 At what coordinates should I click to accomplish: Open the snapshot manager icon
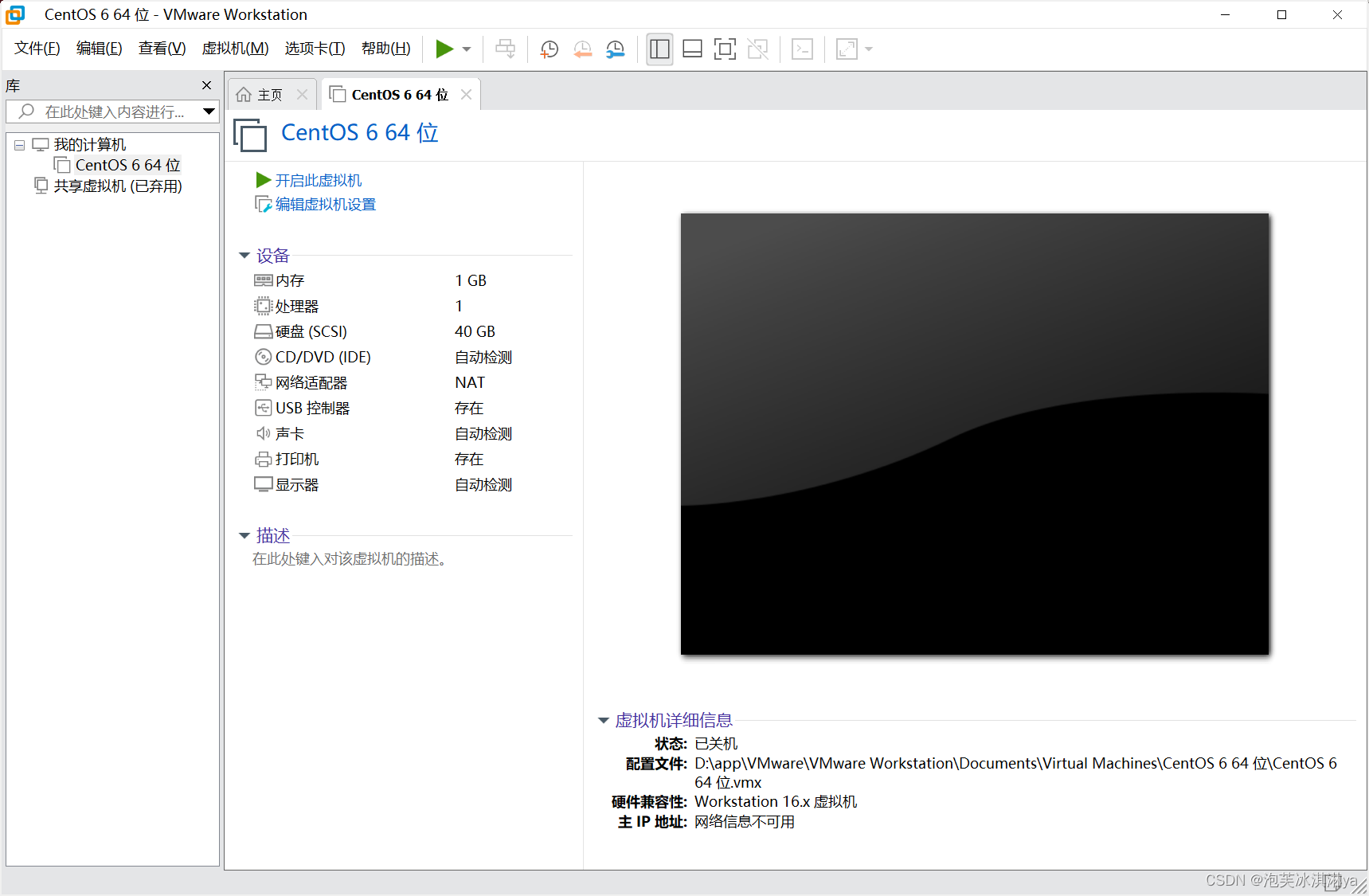click(615, 49)
